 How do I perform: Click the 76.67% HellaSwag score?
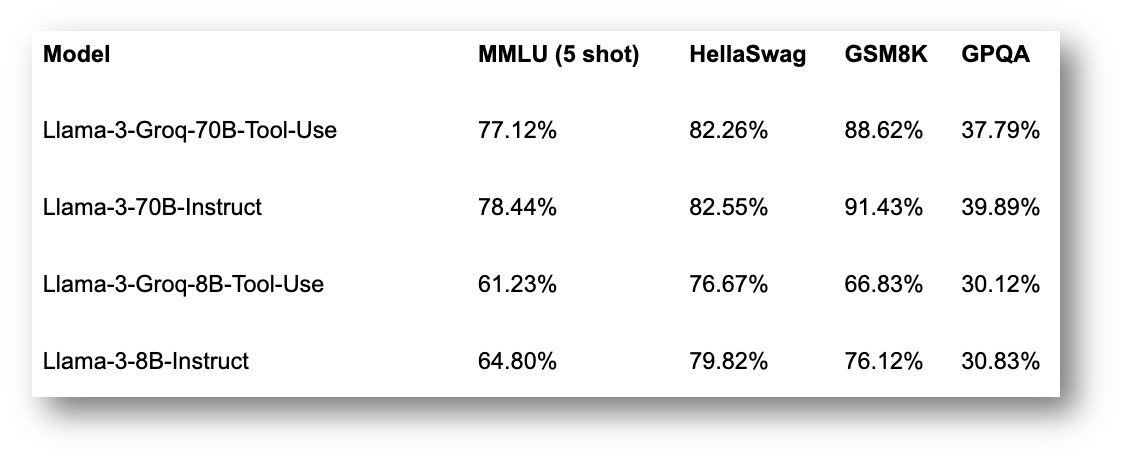(728, 284)
